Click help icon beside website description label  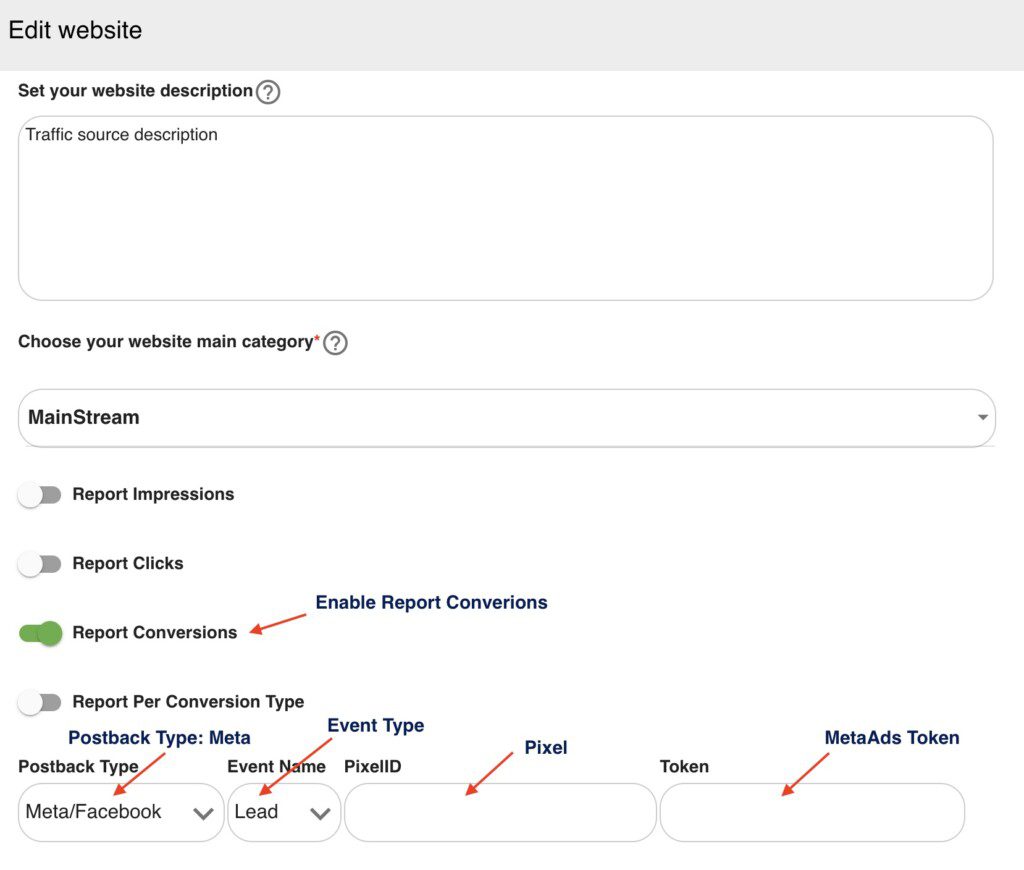click(268, 93)
